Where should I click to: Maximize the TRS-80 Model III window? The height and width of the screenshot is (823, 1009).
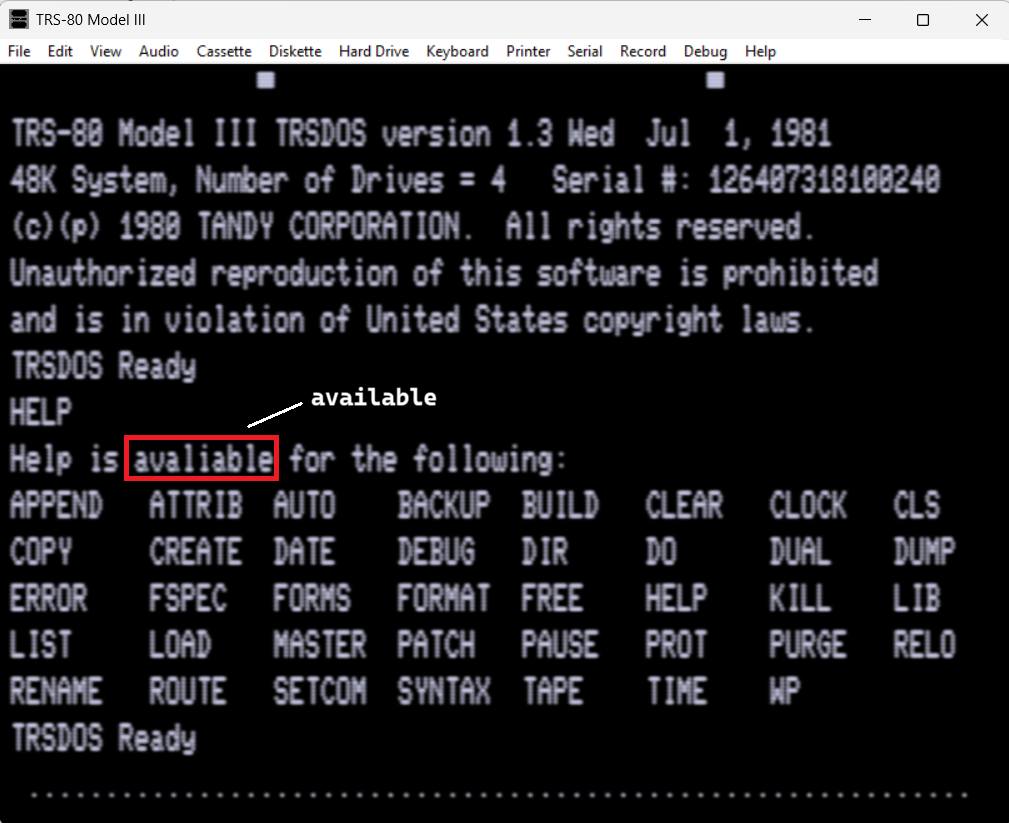pyautogui.click(x=923, y=20)
